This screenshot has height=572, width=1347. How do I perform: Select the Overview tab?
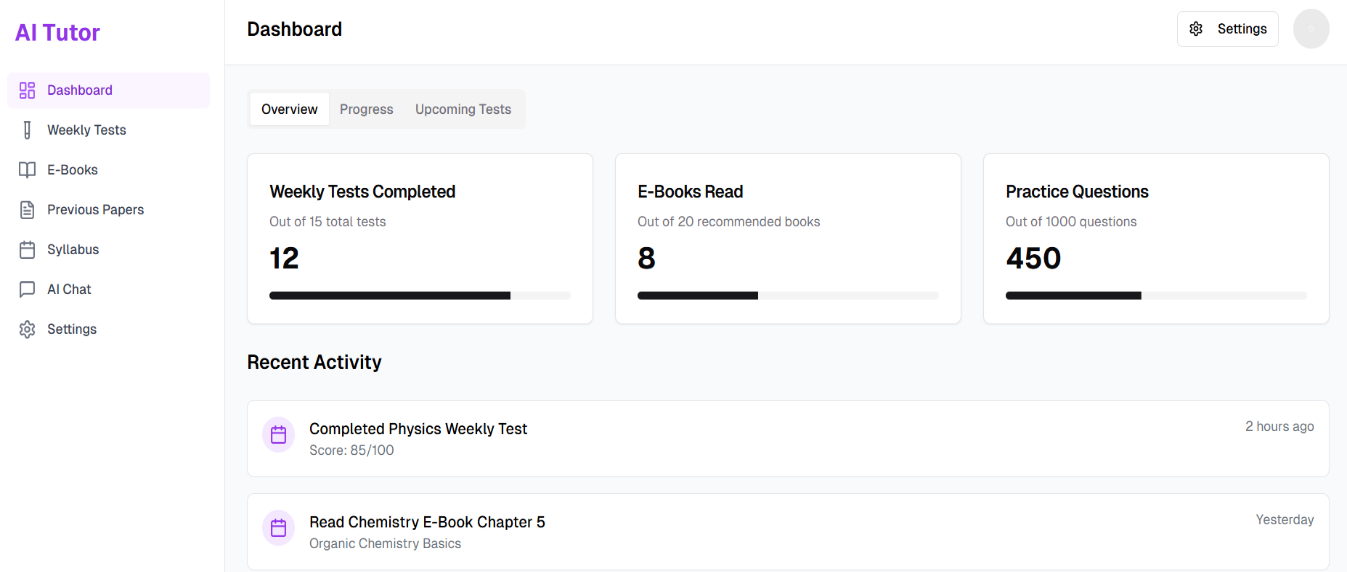pyautogui.click(x=289, y=109)
